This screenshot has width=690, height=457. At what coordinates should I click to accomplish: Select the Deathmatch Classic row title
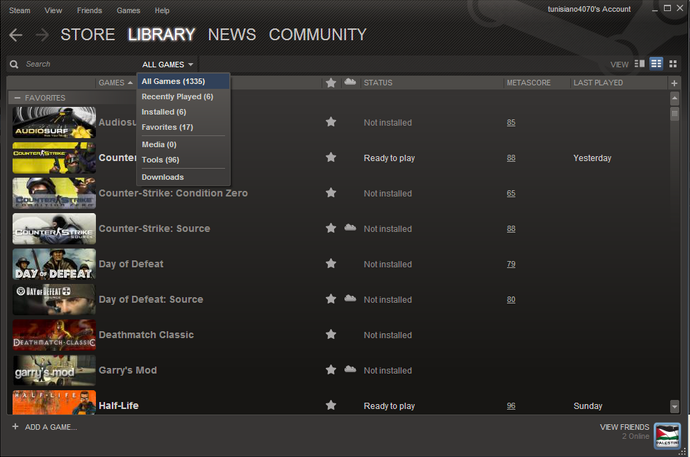(146, 335)
